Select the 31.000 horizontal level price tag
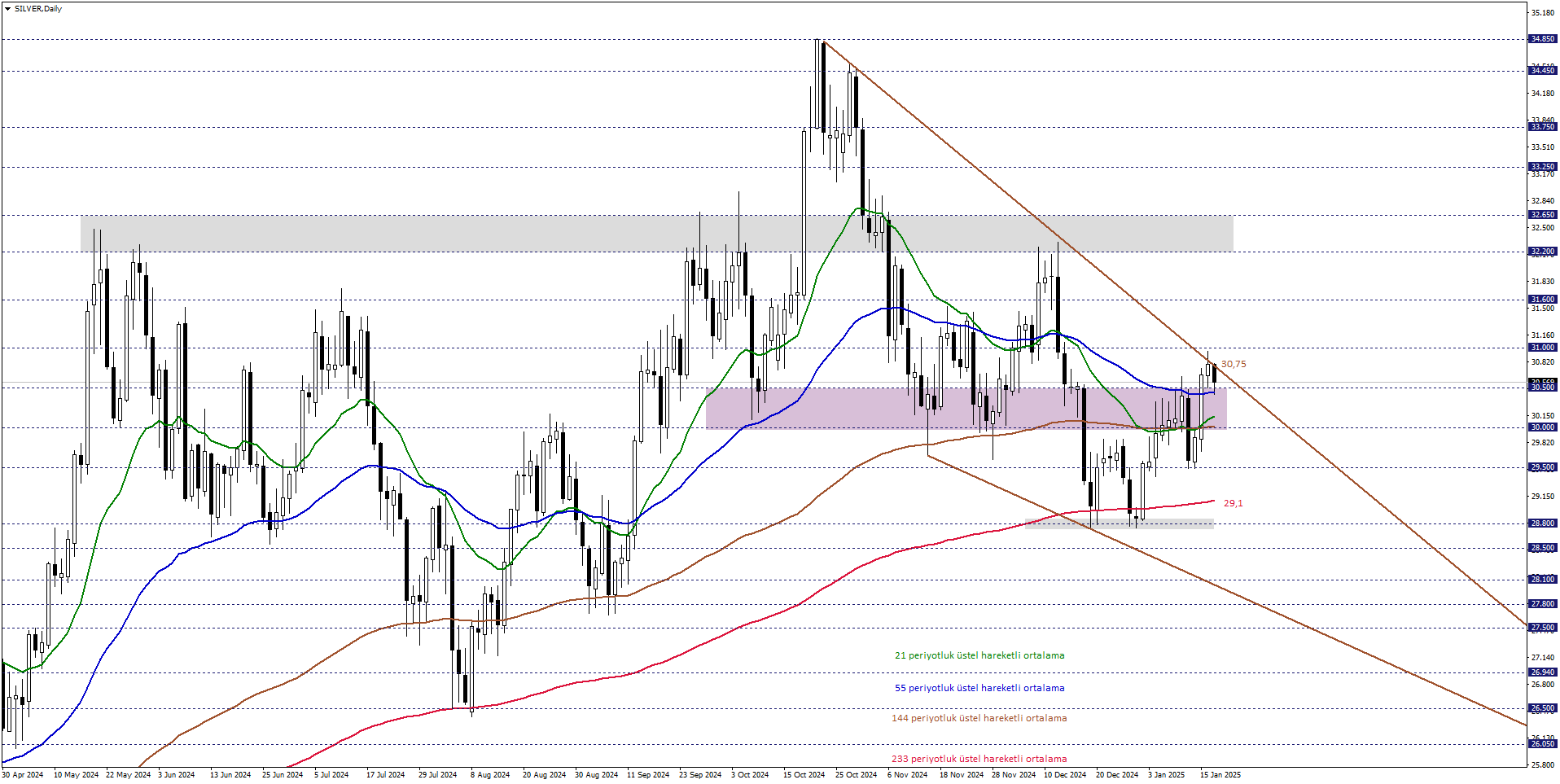The width and height of the screenshot is (1560, 784). pyautogui.click(x=1543, y=348)
